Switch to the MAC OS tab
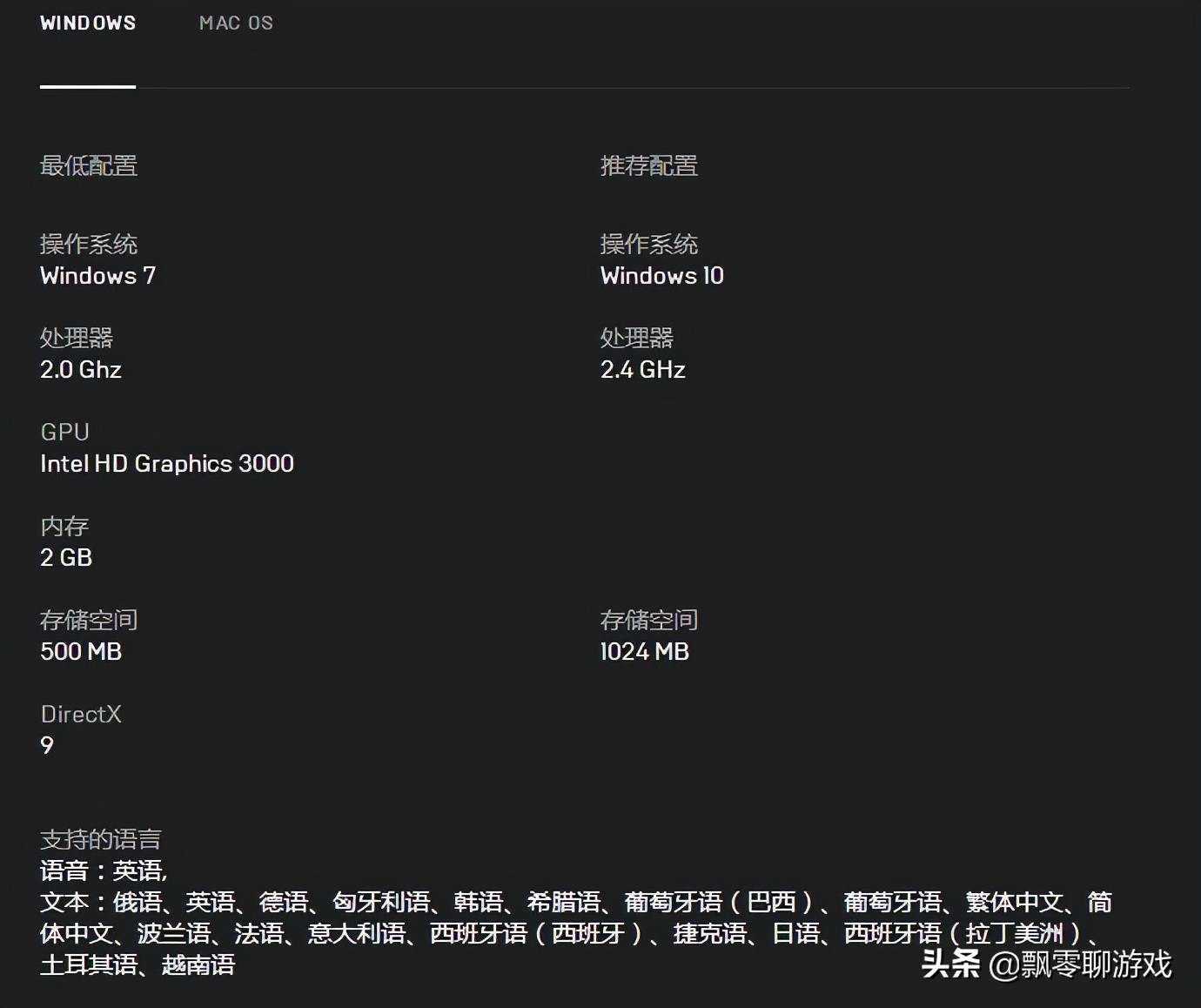 [x=235, y=24]
